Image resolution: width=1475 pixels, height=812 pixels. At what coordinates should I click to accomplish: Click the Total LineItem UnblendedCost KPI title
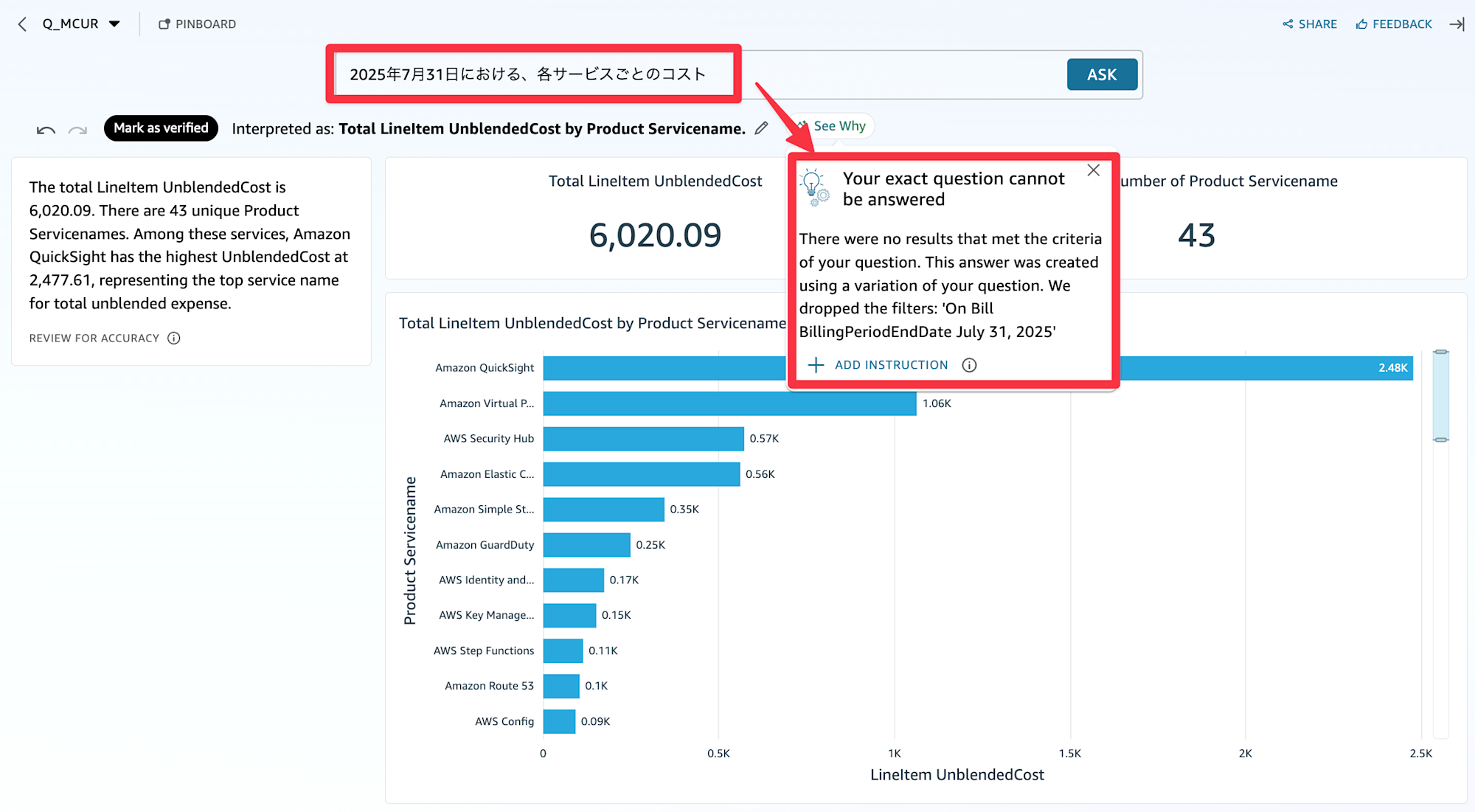click(x=655, y=181)
